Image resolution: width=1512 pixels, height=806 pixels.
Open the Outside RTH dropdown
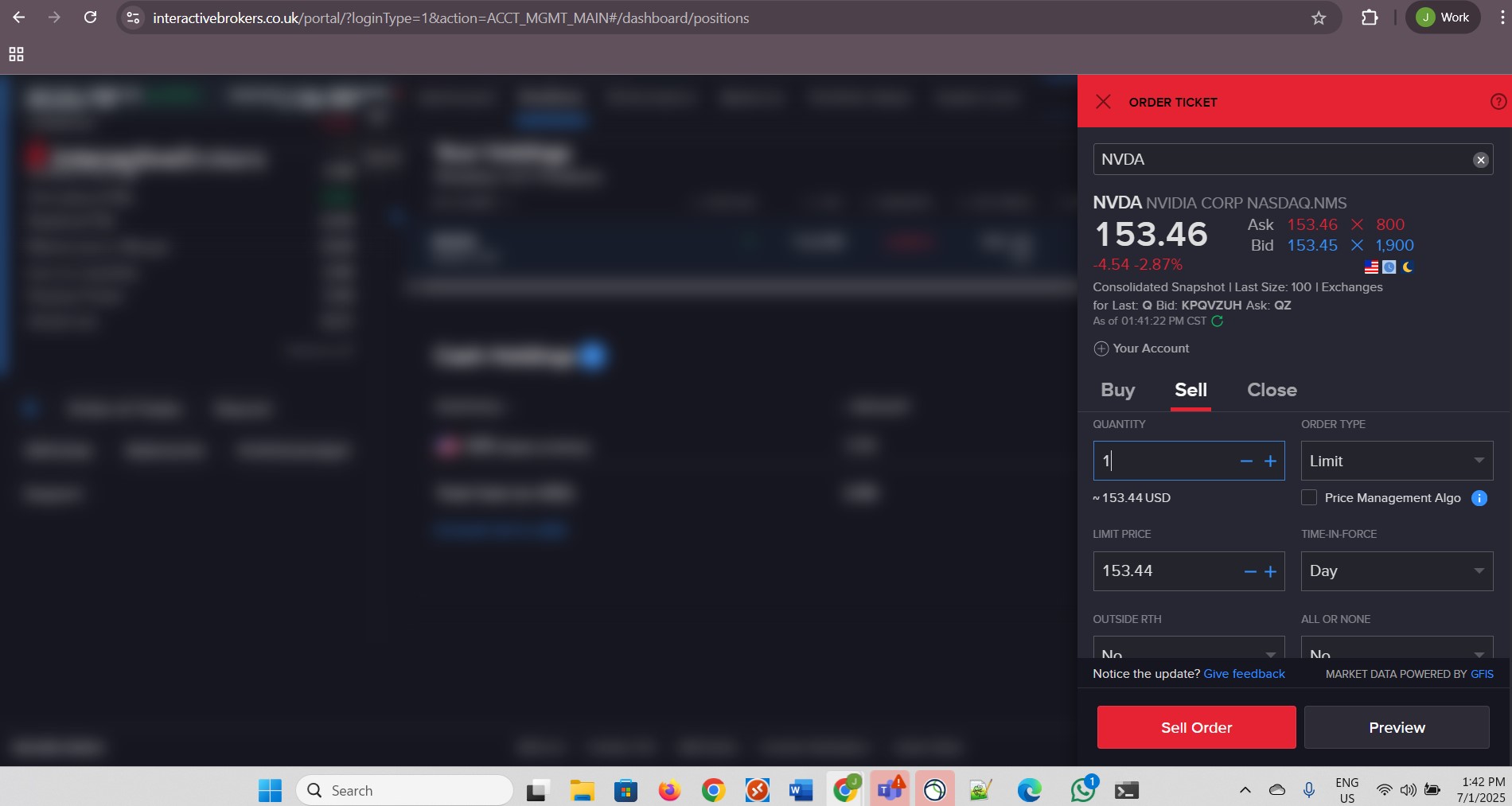[1189, 648]
